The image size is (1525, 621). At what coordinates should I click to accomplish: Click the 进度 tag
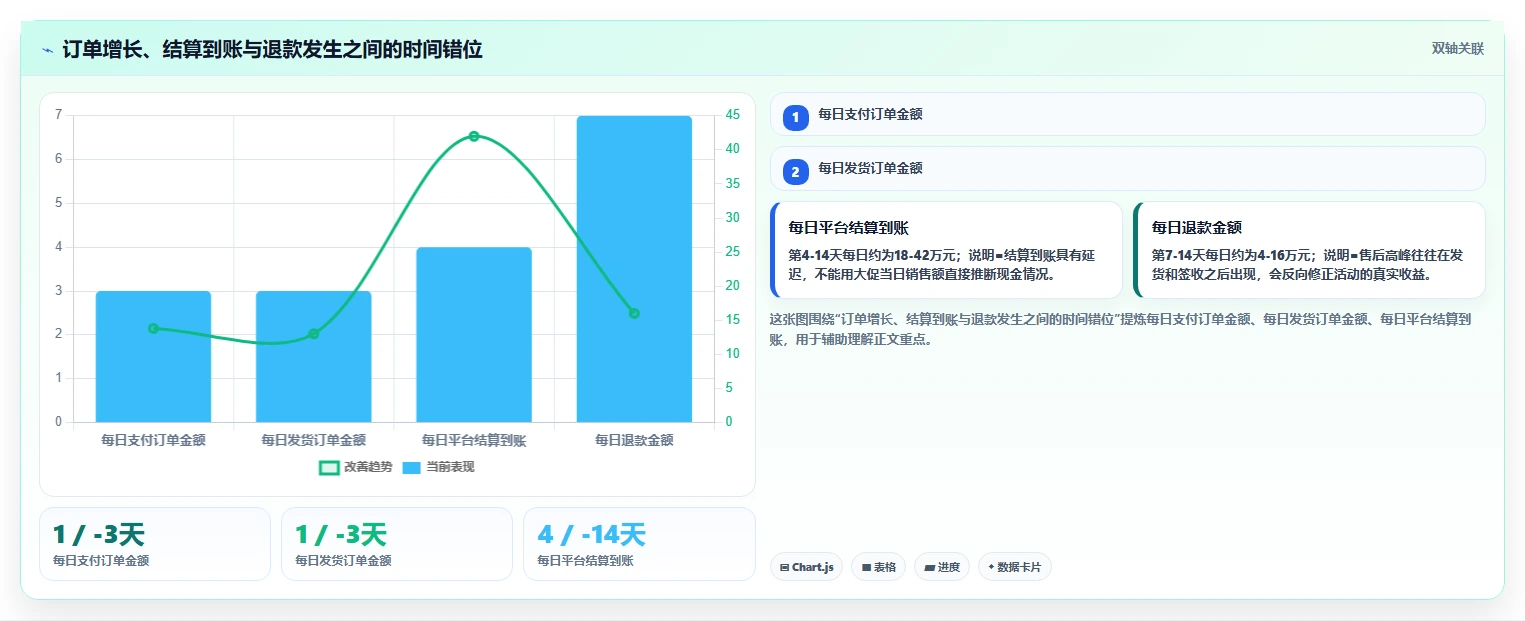coord(942,567)
